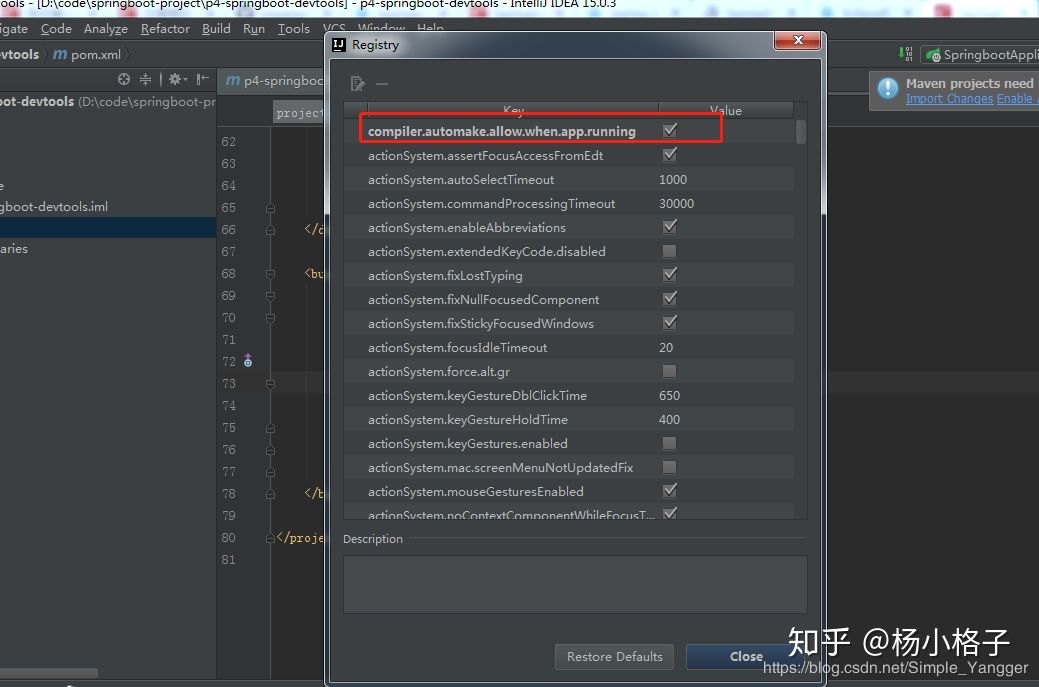Click the edit icon in the Registry toolbar
The width and height of the screenshot is (1039, 687).
tap(357, 83)
